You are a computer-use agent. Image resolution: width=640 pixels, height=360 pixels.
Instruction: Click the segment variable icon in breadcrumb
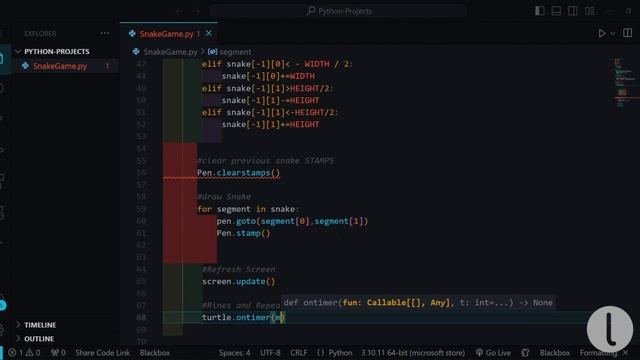click(212, 52)
